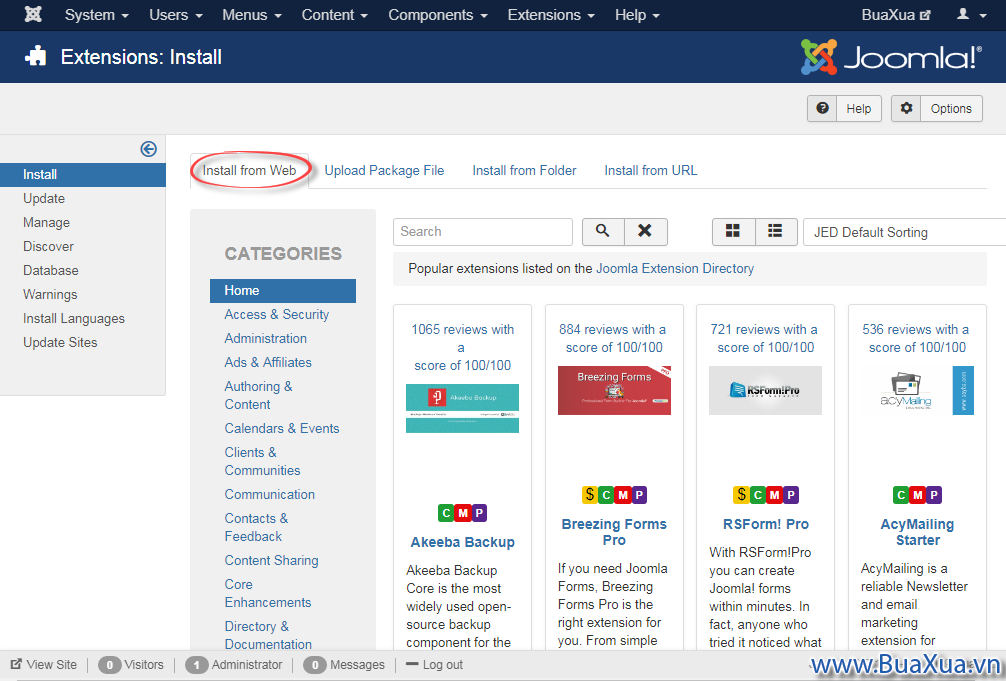The image size is (1006, 681).
Task: Open the Content Sharing category
Action: coord(271,560)
